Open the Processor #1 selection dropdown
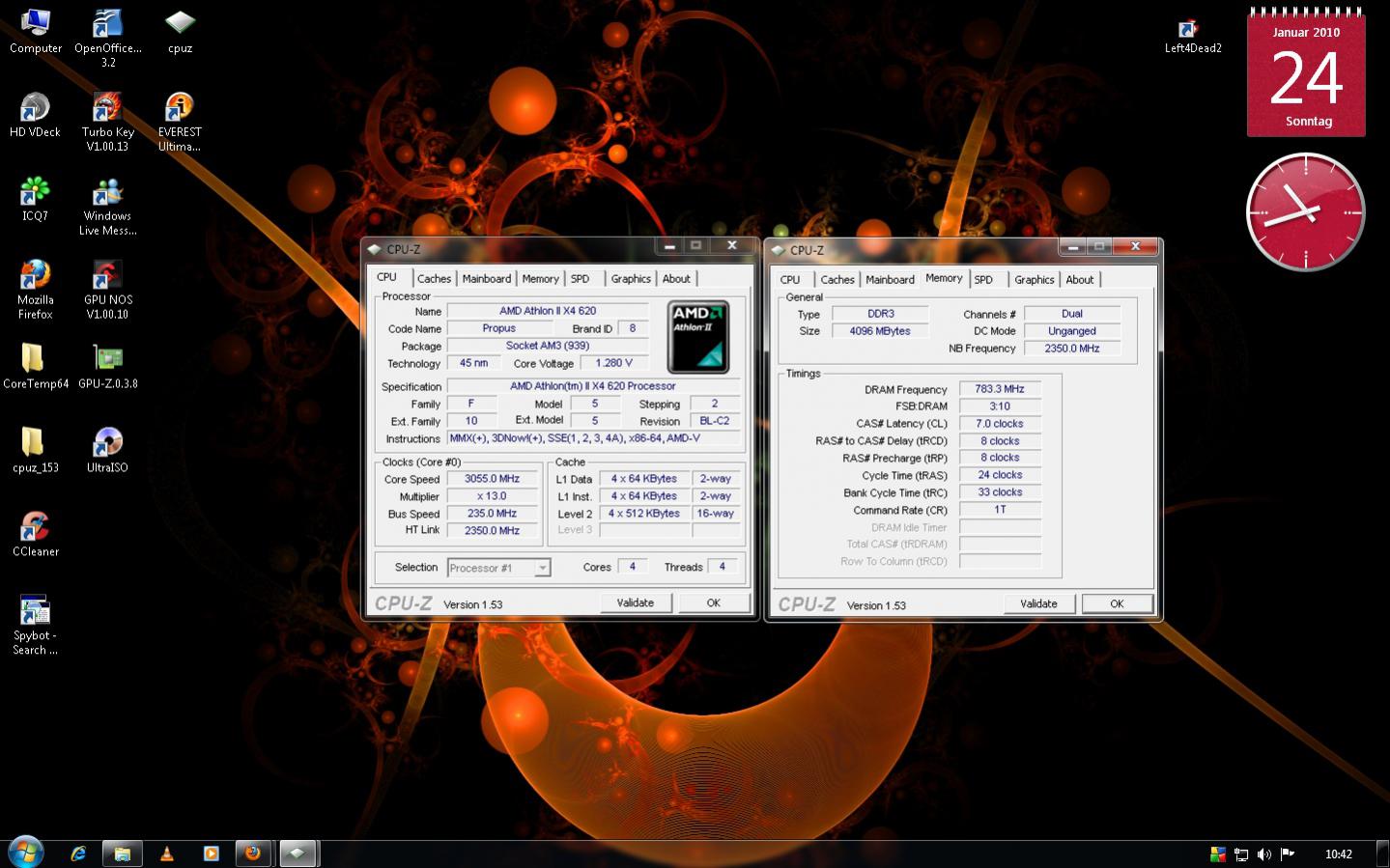 pyautogui.click(x=498, y=568)
